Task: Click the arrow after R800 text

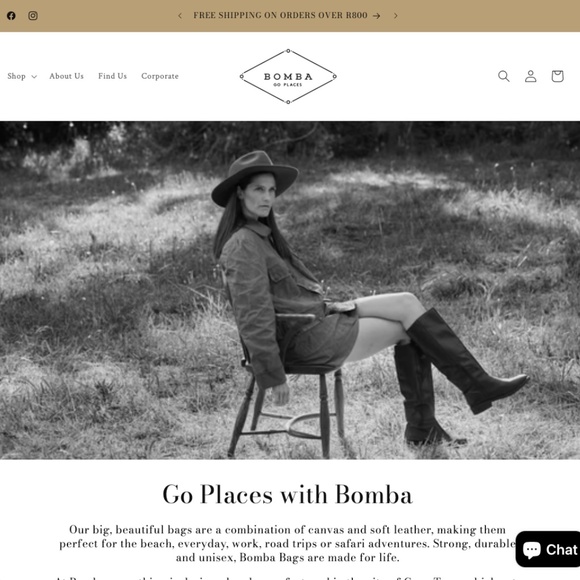Action: pos(377,16)
